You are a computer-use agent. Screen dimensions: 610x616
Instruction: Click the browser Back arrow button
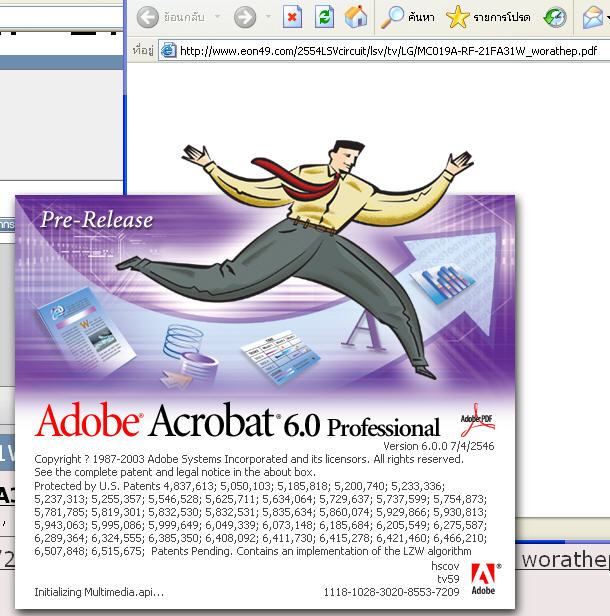point(148,17)
